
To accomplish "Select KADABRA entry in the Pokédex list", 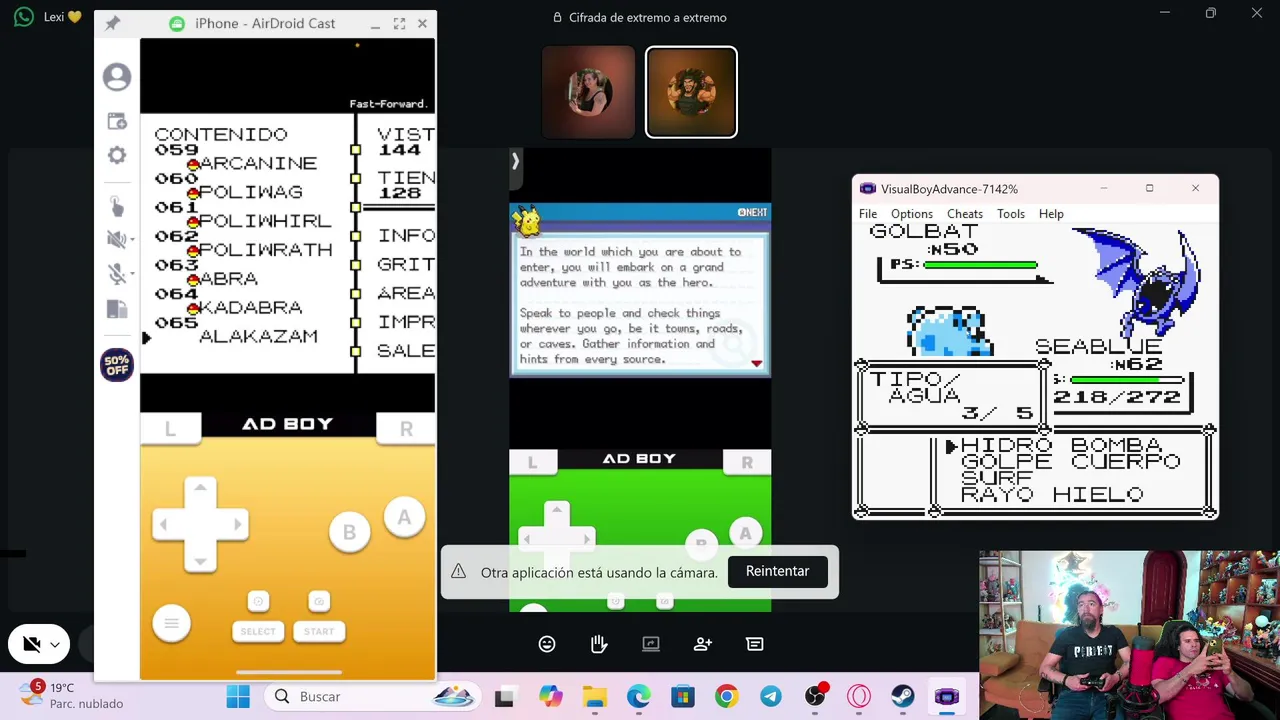I will 250,308.
